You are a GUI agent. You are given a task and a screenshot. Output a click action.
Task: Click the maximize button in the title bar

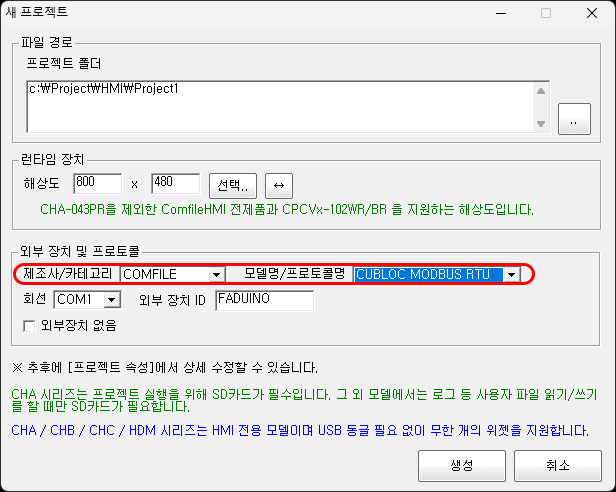pos(545,14)
